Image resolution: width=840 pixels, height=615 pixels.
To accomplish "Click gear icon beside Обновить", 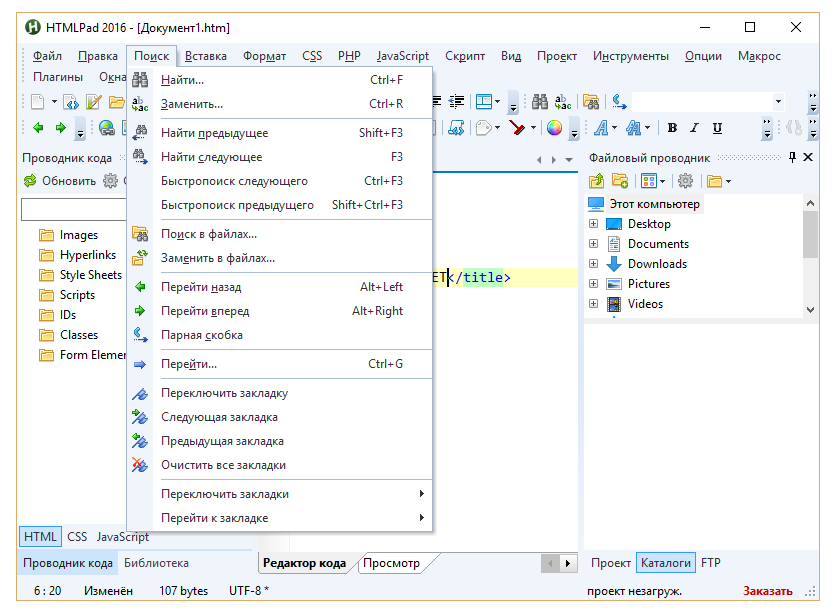I will [110, 181].
